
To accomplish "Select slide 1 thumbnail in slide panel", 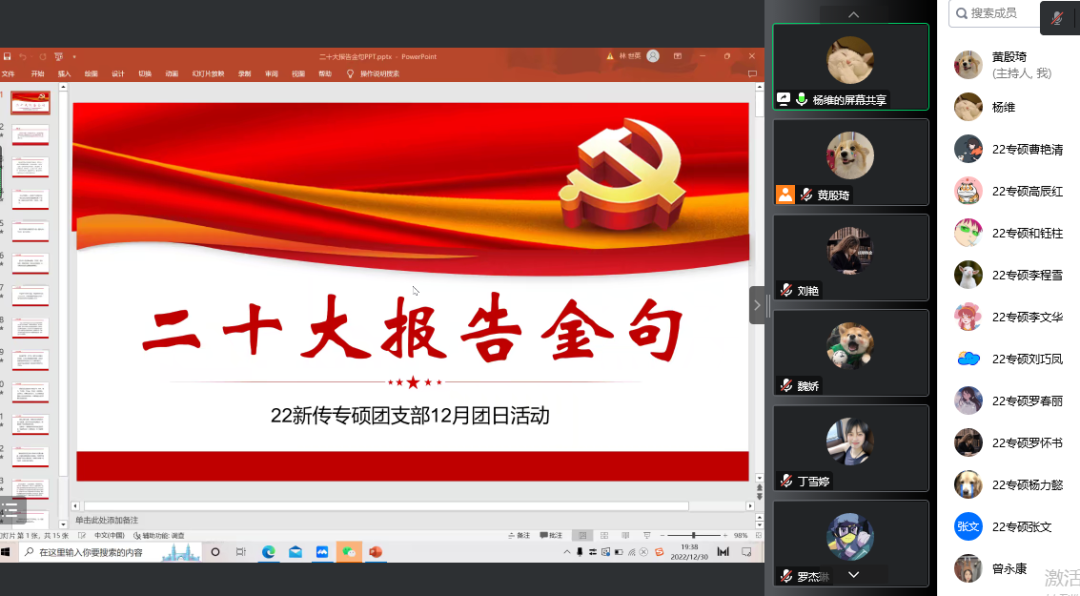I will [30, 103].
